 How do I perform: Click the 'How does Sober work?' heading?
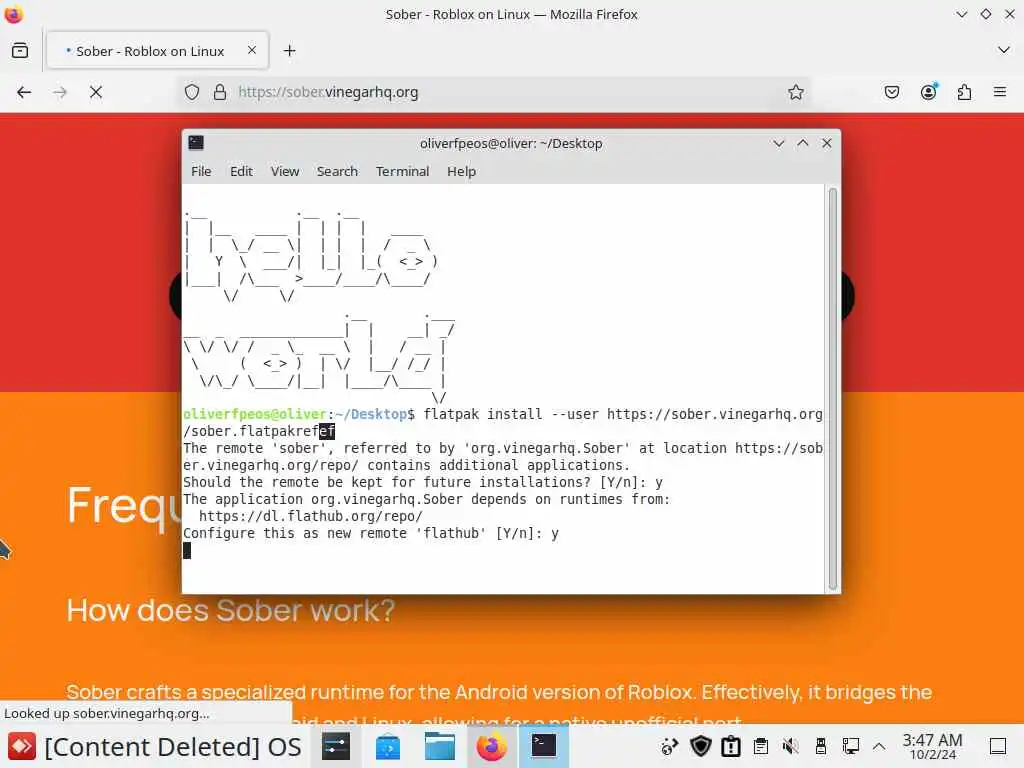[231, 611]
